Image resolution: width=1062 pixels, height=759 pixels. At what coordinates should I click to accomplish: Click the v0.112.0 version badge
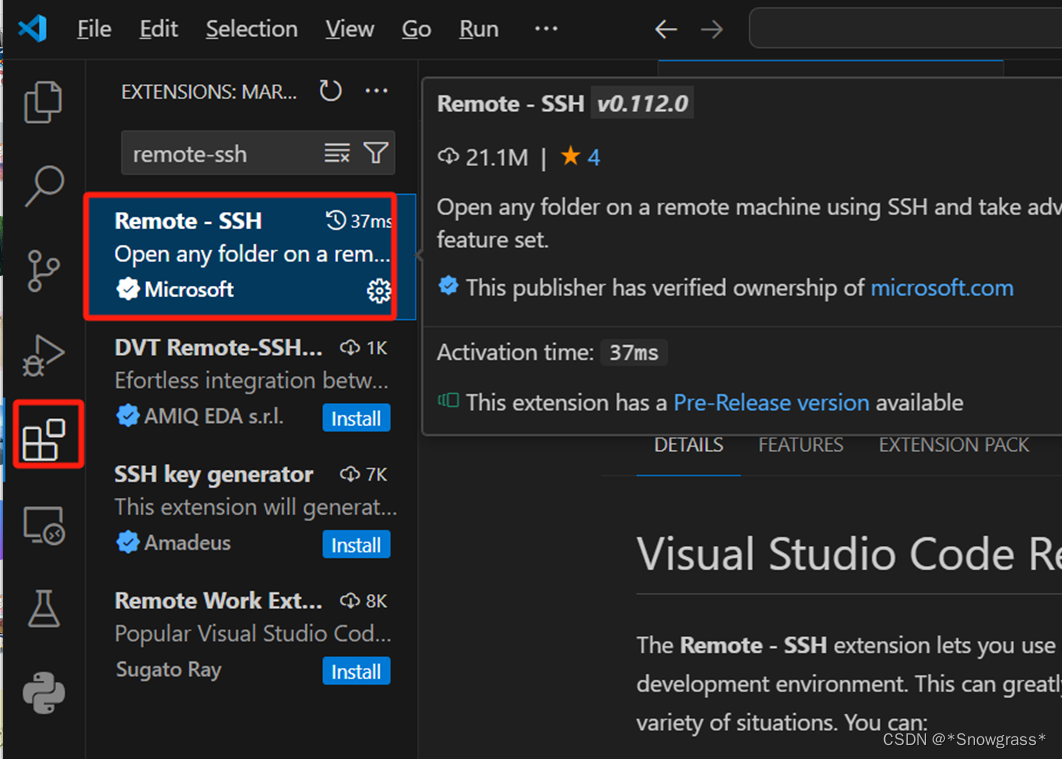(642, 104)
